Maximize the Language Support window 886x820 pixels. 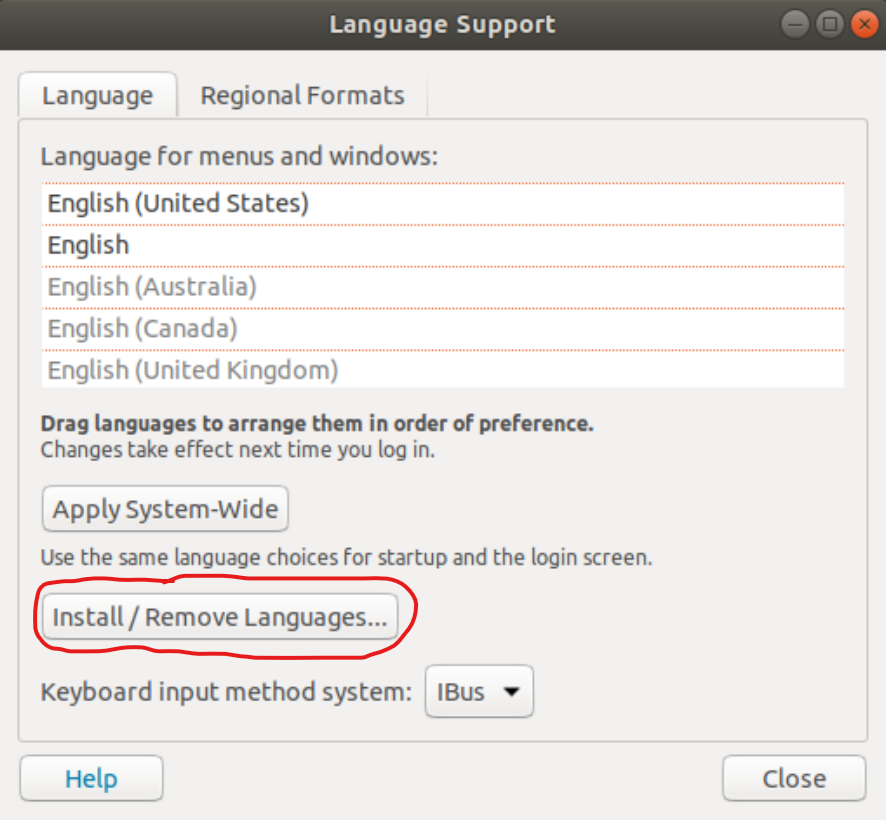[829, 24]
